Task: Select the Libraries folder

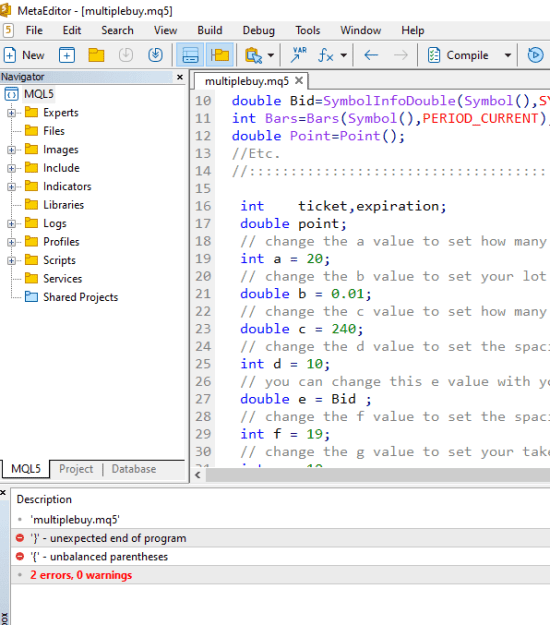Action: coord(63,205)
